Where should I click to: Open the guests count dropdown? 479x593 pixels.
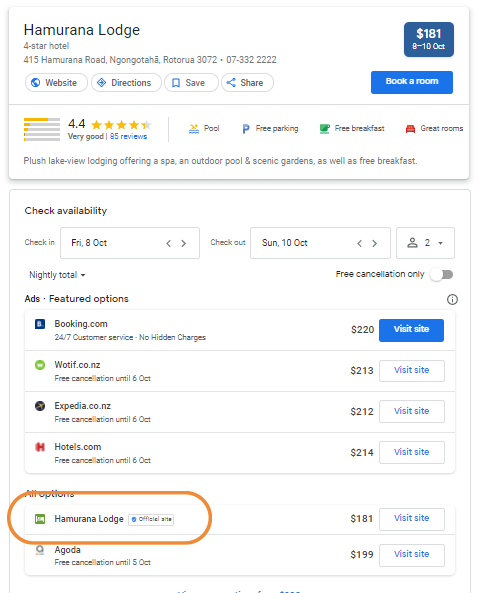tap(425, 243)
